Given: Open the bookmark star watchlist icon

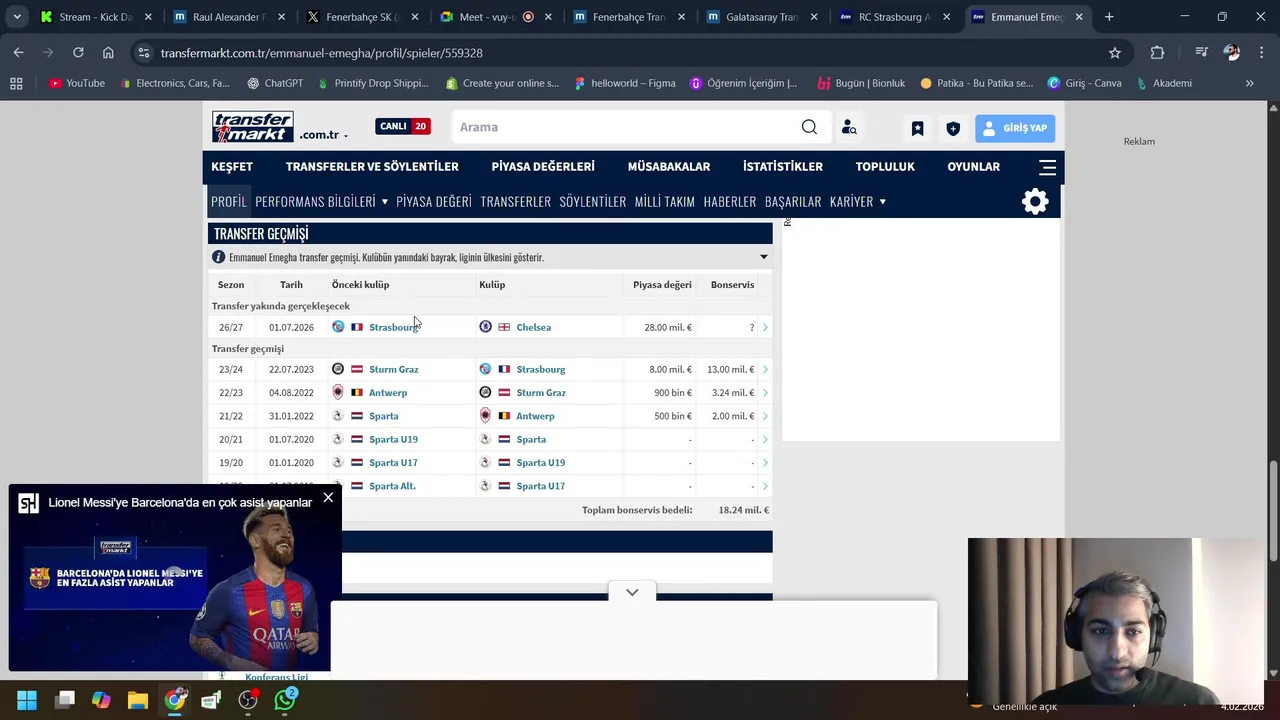Looking at the screenshot, I should pos(917,128).
